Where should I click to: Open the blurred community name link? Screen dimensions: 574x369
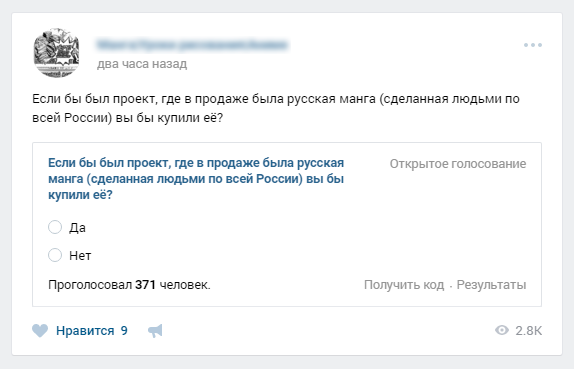192,45
